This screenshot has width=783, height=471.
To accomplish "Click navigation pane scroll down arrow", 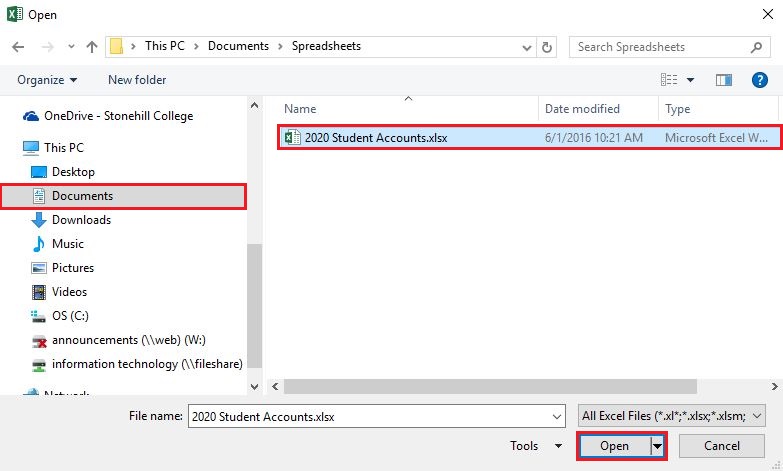I will click(x=254, y=387).
